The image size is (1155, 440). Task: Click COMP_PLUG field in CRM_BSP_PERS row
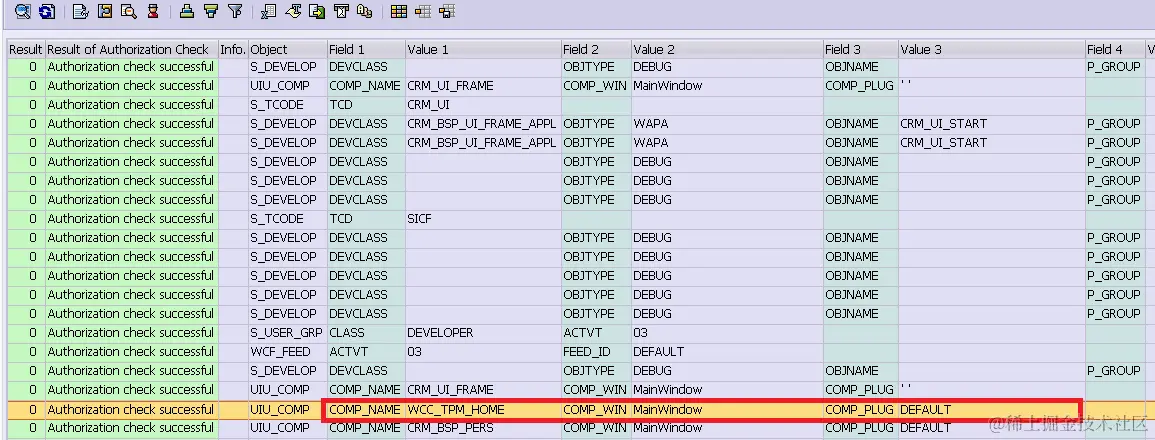(x=860, y=427)
